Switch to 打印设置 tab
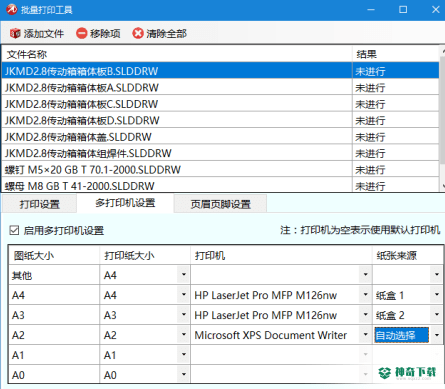Screen dimensions: 445x389 [x=39, y=204]
